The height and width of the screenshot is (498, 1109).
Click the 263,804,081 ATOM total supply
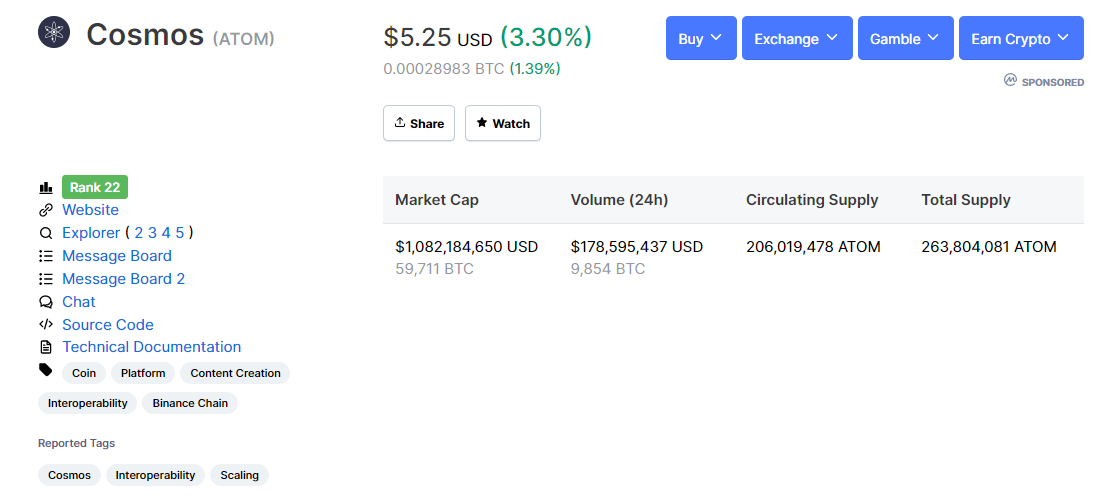[x=989, y=247]
